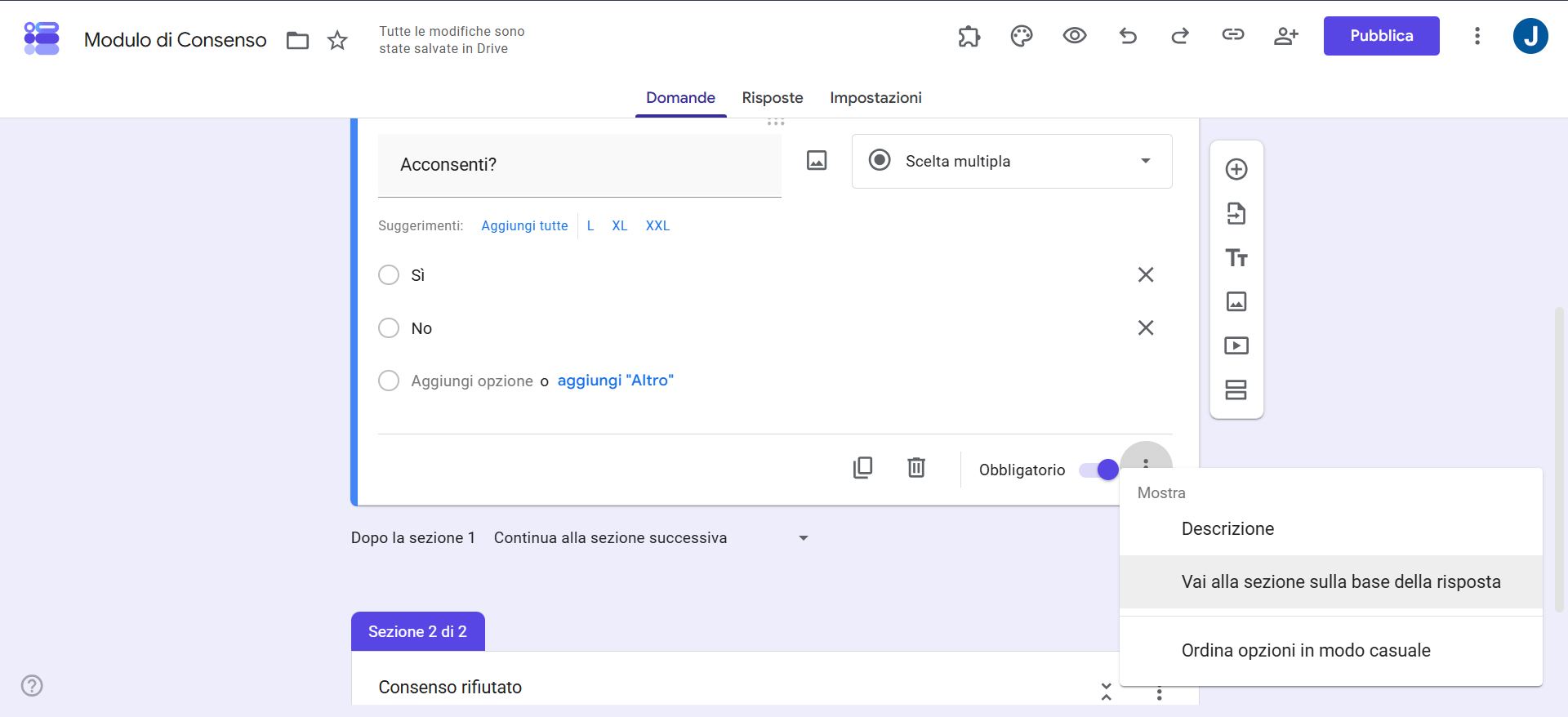This screenshot has height=717, width=1568.
Task: Open the Scelta multipla question type dropdown
Action: point(1012,161)
